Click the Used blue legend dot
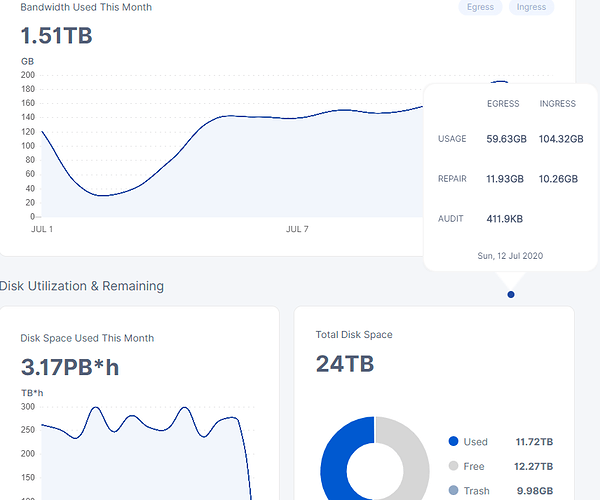Image resolution: width=600 pixels, height=500 pixels. pos(453,441)
